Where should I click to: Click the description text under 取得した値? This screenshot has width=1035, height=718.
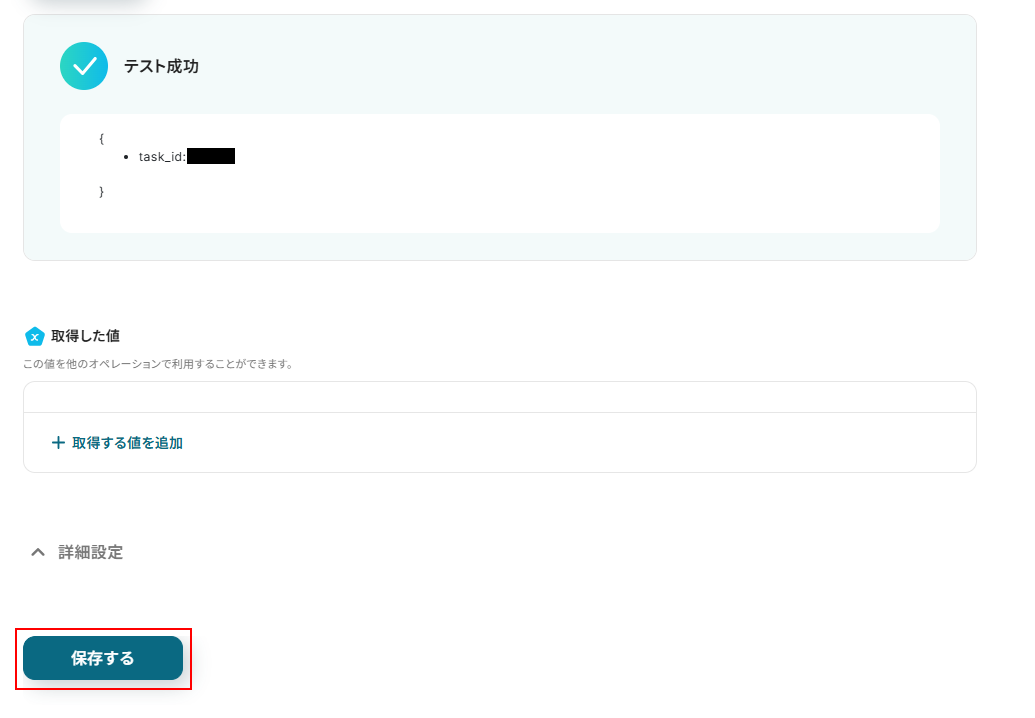click(x=158, y=364)
